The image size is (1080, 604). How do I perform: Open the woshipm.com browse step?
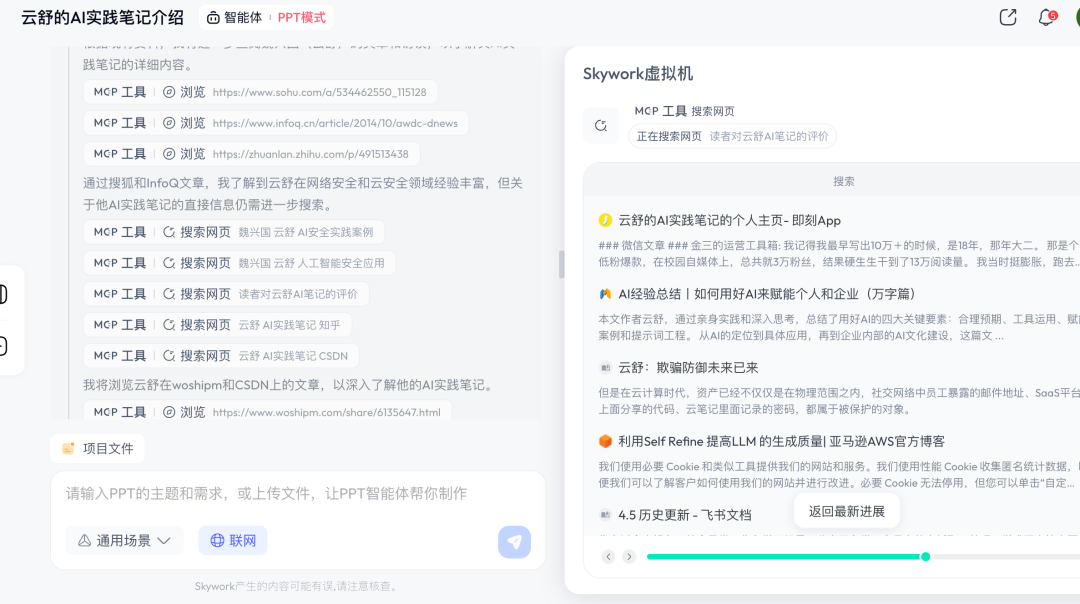[x=267, y=412]
